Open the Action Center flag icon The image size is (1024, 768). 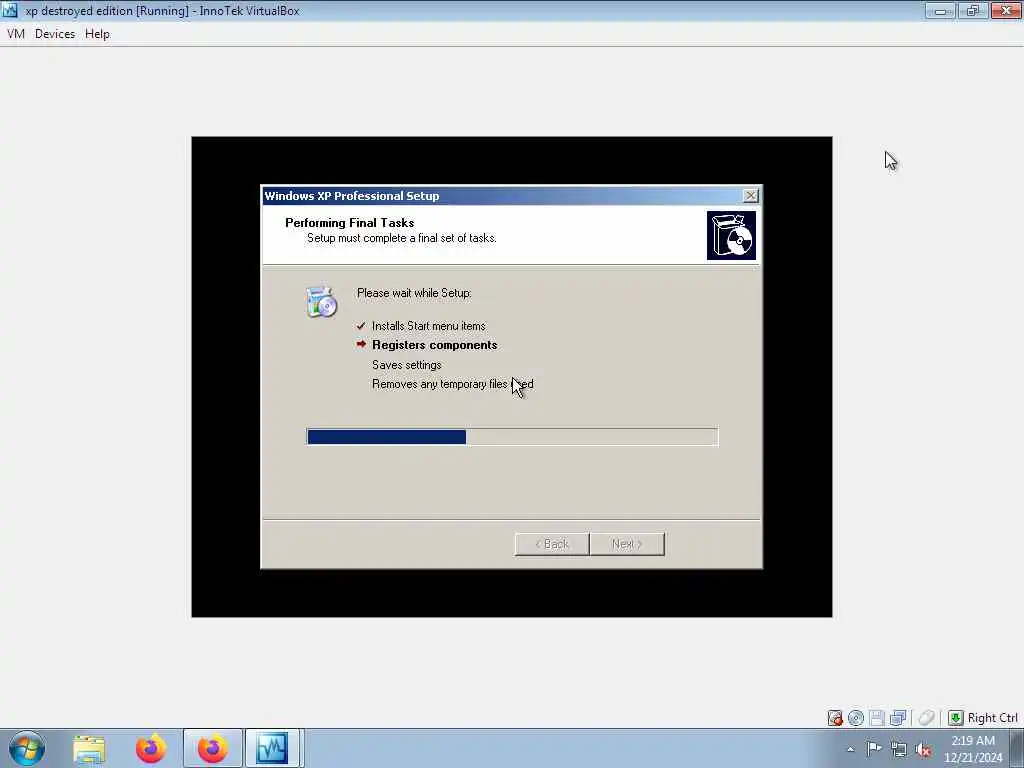874,748
